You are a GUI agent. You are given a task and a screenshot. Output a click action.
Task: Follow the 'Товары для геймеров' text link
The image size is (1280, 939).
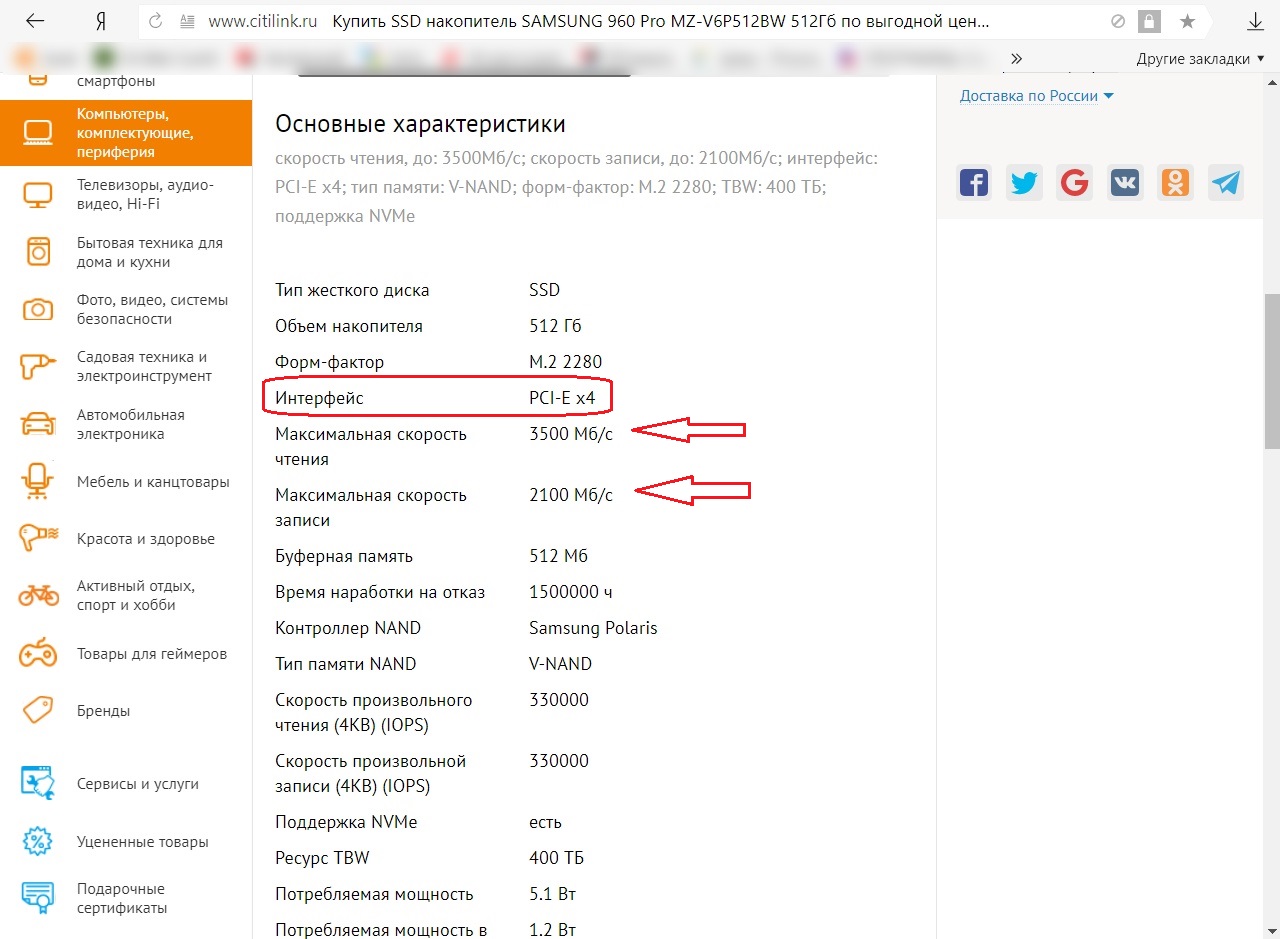[152, 654]
